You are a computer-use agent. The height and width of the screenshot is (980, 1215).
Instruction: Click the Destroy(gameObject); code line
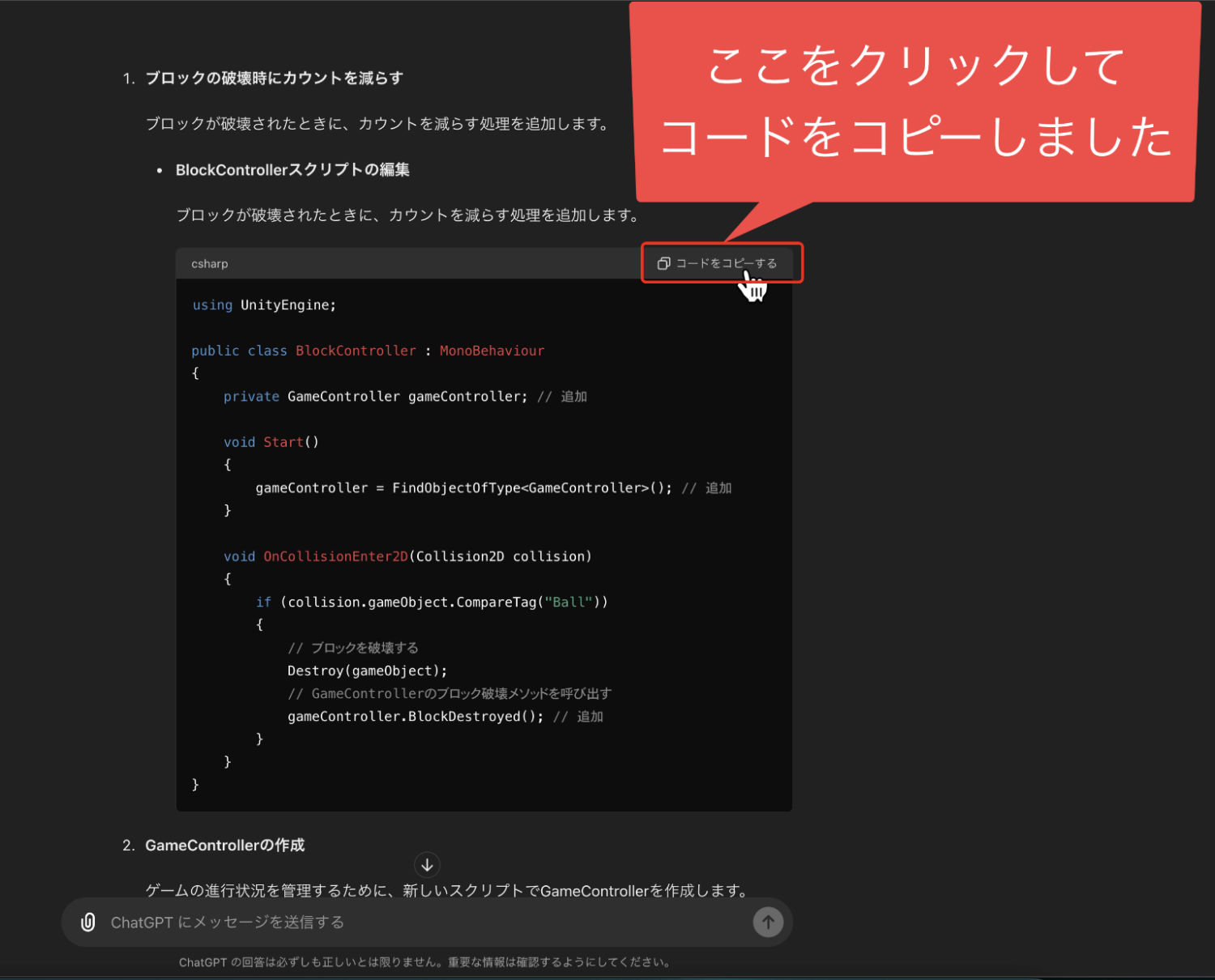click(367, 671)
